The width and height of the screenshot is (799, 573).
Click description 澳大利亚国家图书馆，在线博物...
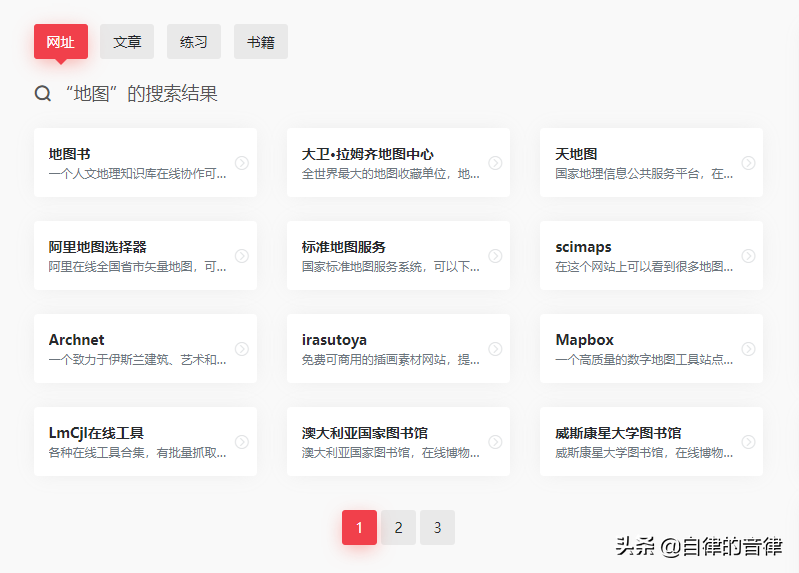390,453
